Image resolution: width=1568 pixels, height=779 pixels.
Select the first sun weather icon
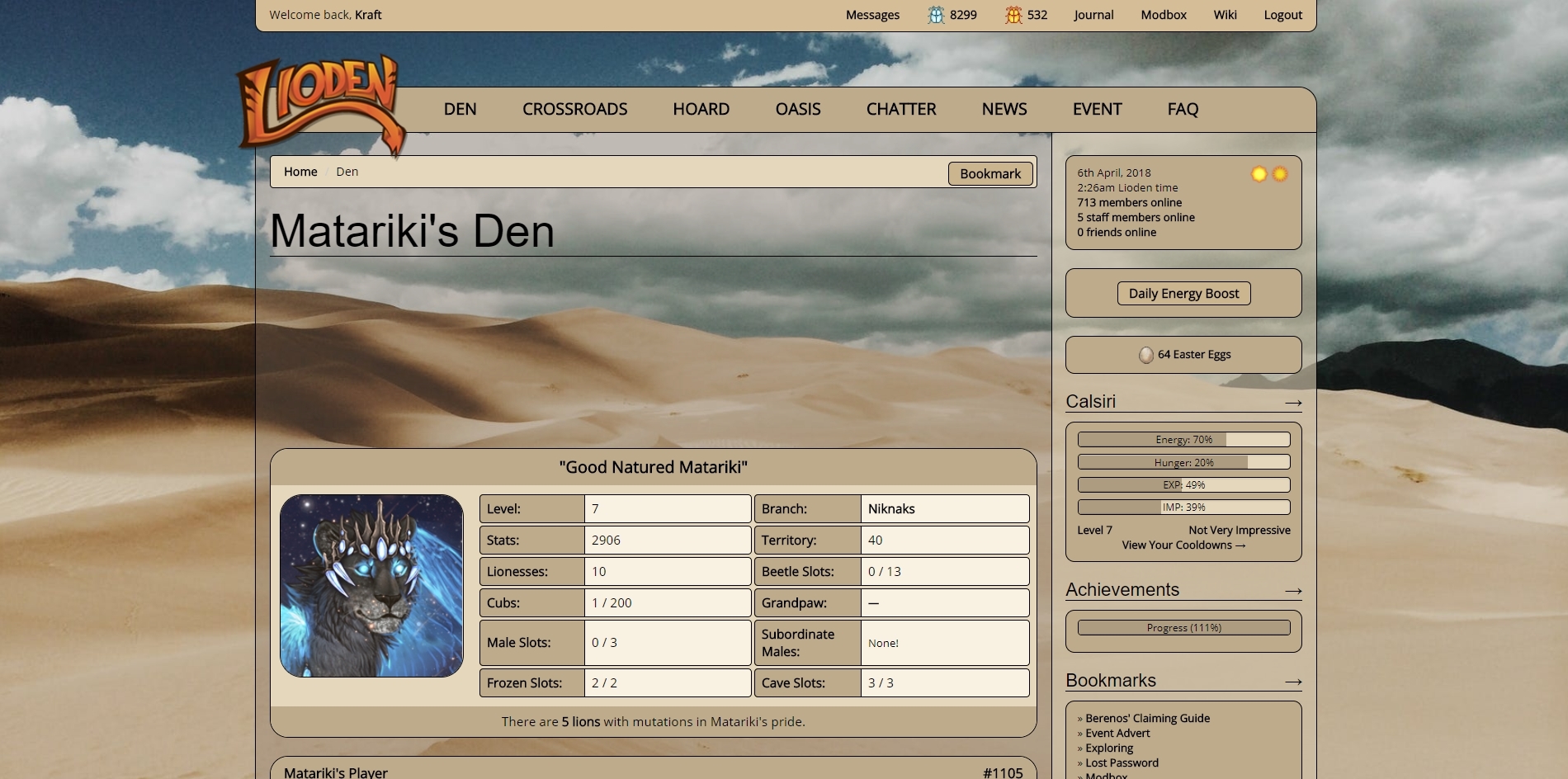click(x=1259, y=172)
